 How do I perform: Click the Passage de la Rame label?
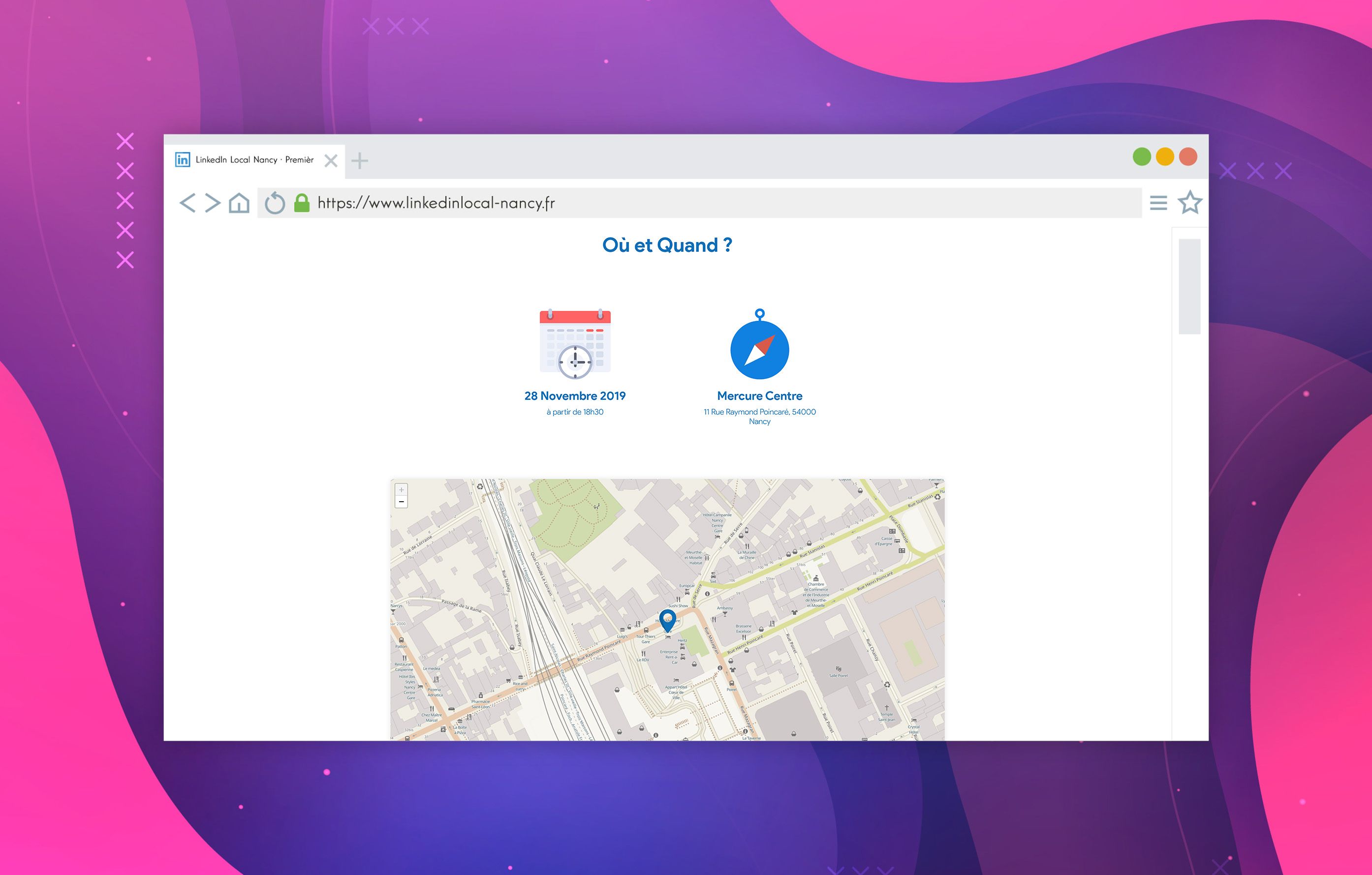(x=462, y=606)
